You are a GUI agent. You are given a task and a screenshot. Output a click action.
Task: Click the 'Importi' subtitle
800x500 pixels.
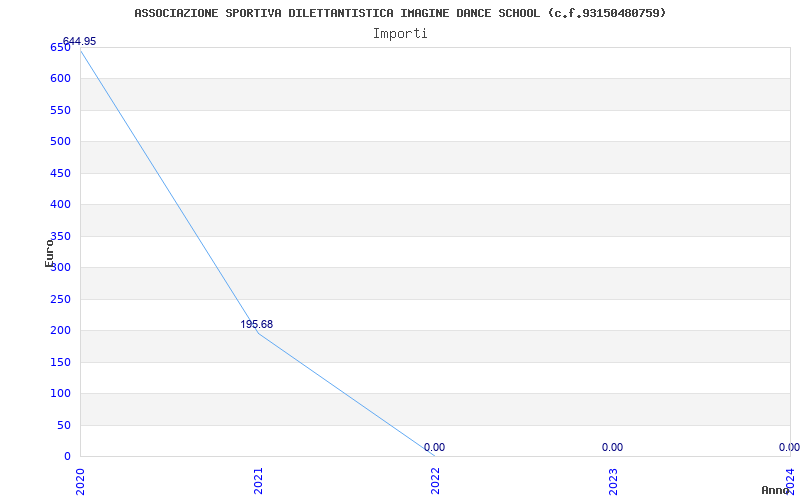point(400,34)
